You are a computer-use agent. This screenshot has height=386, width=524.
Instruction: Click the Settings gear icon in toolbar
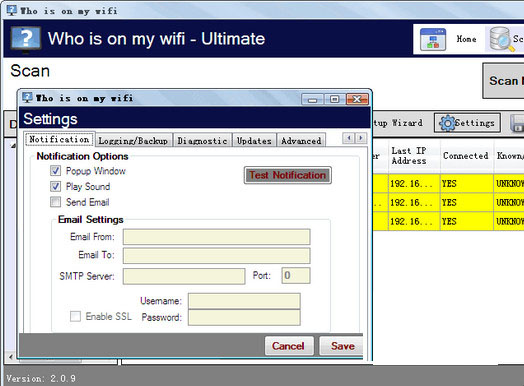(447, 123)
